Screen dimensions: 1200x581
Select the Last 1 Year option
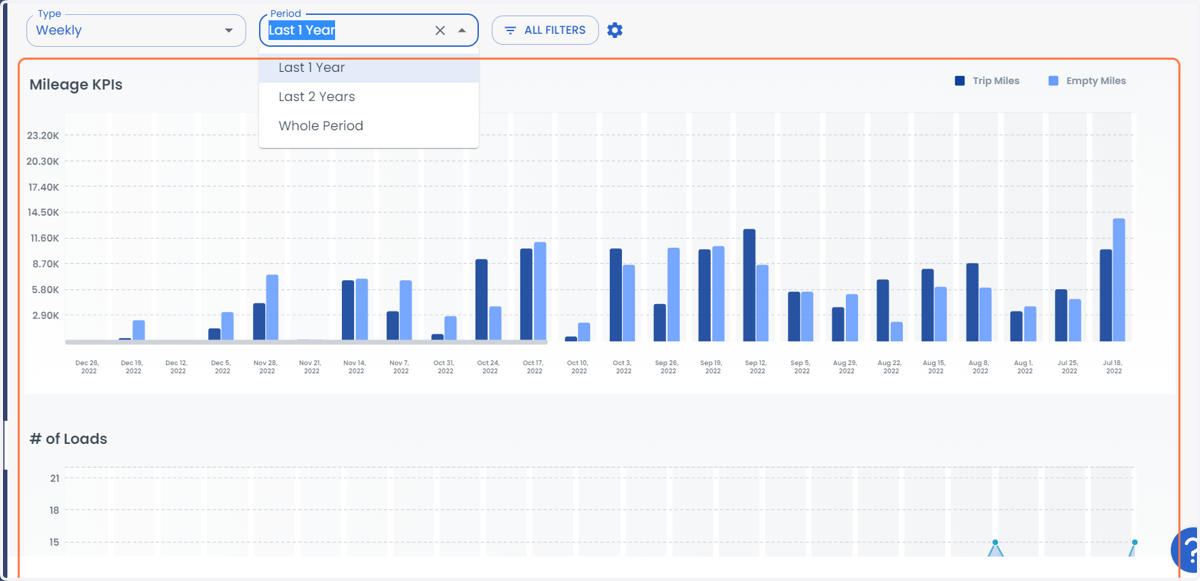click(x=369, y=68)
